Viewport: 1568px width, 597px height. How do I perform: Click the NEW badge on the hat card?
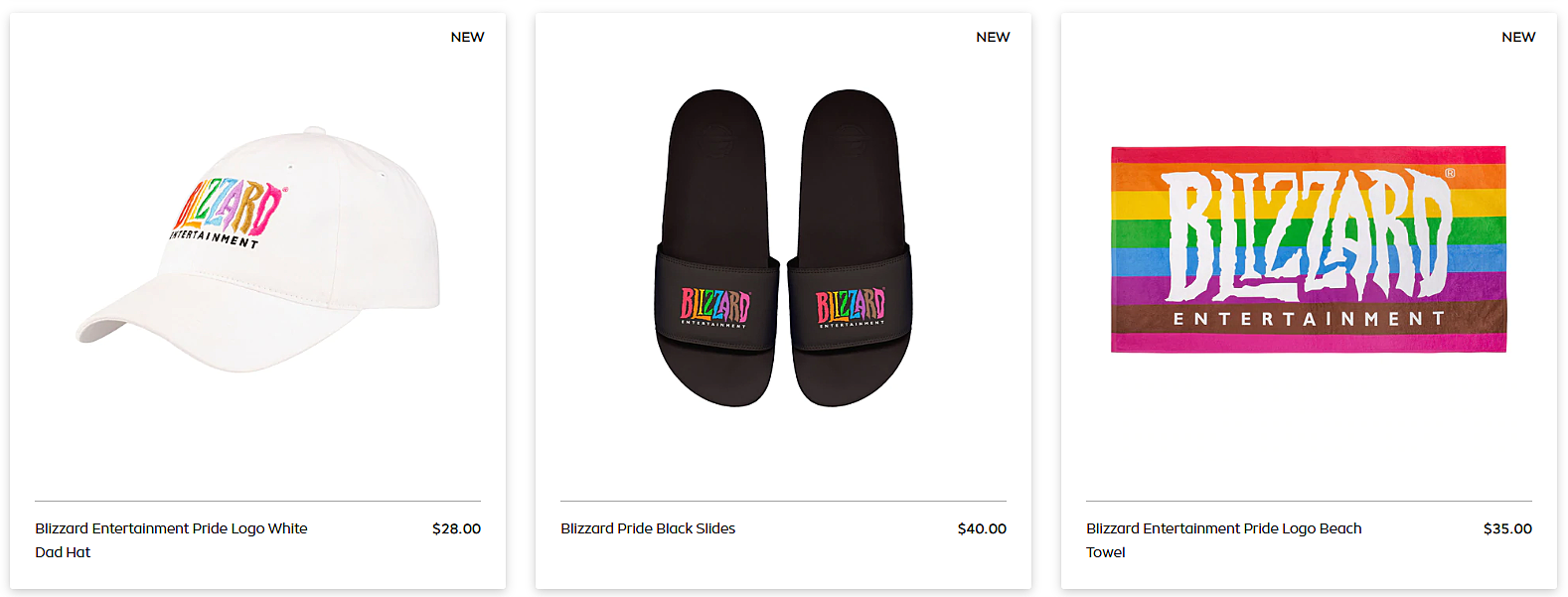467,37
